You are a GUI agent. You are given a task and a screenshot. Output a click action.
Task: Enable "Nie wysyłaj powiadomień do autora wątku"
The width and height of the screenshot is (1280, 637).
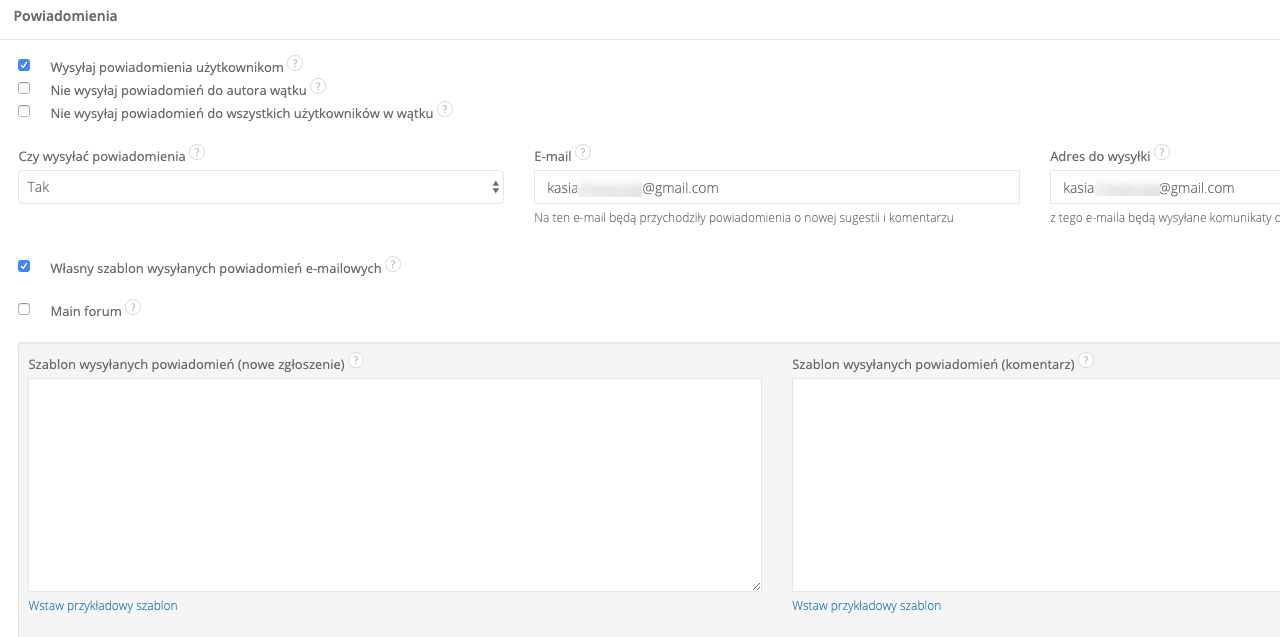point(24,88)
